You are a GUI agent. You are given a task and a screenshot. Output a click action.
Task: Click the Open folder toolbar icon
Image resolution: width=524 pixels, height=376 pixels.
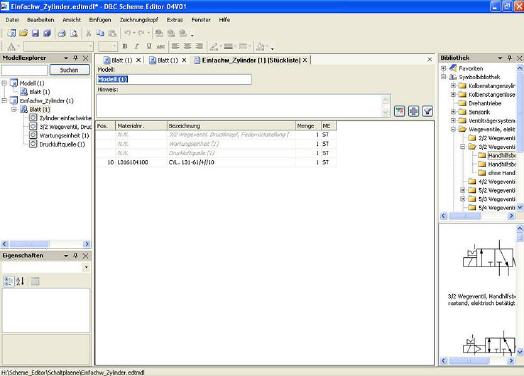tap(23, 33)
